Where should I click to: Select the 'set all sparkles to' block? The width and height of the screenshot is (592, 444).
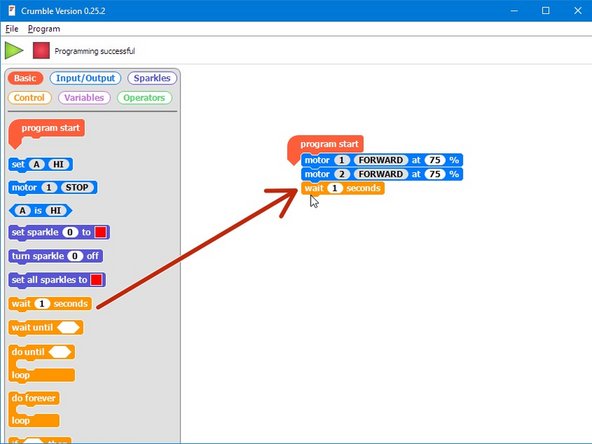tap(57, 280)
